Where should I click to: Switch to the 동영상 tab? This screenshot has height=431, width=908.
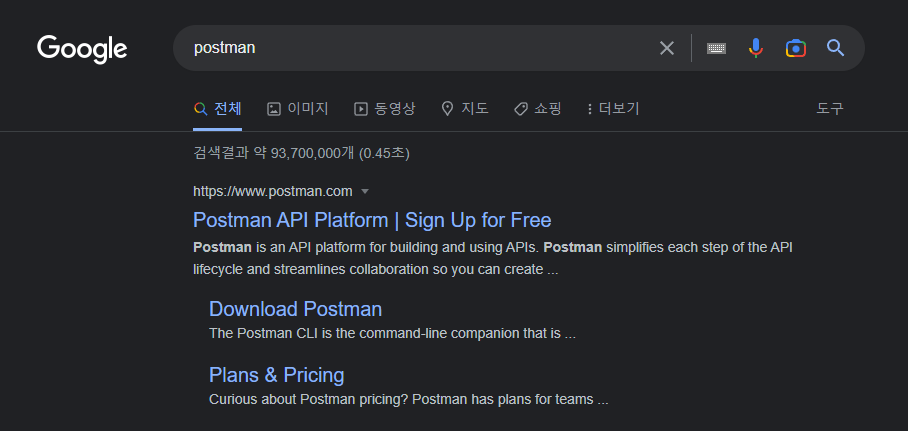point(385,109)
